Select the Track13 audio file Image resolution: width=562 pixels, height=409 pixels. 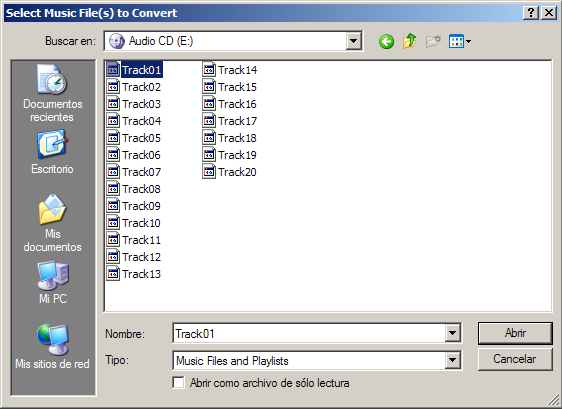[x=134, y=274]
